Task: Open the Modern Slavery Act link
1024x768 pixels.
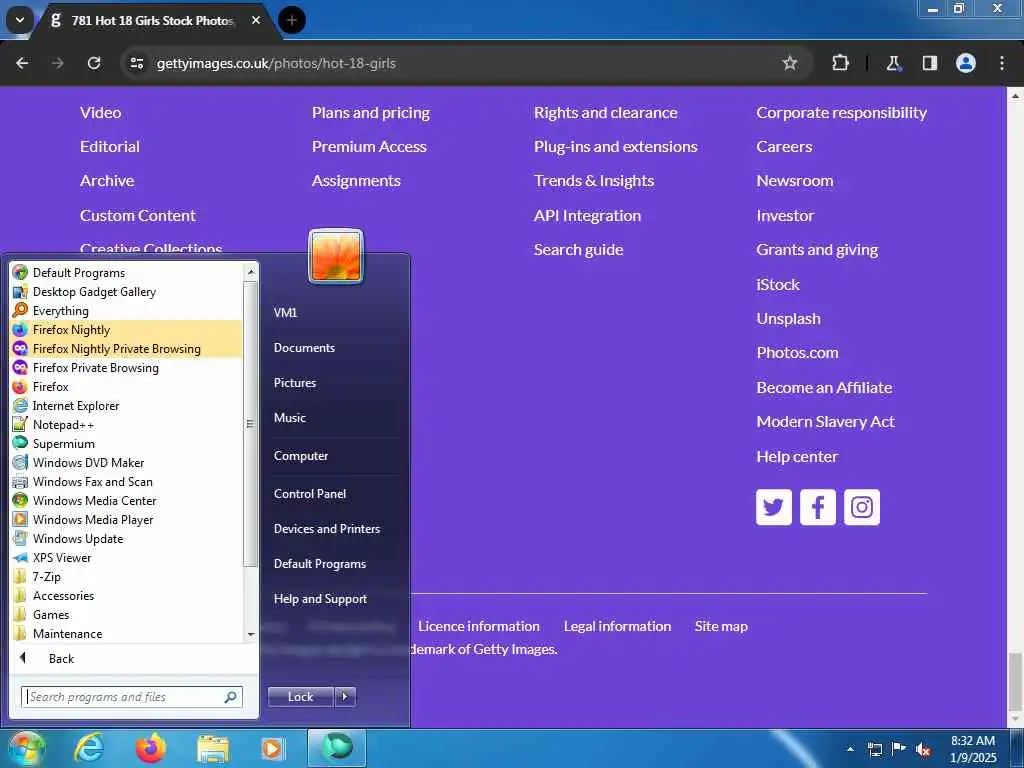Action: tap(825, 422)
